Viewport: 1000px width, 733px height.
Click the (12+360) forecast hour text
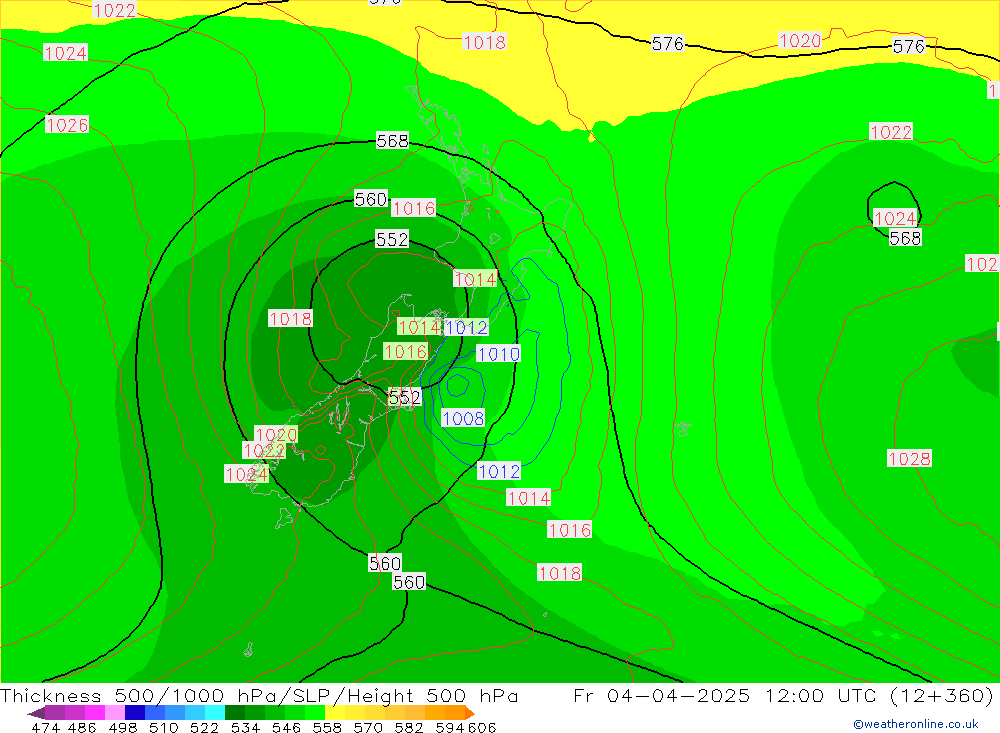(x=941, y=695)
